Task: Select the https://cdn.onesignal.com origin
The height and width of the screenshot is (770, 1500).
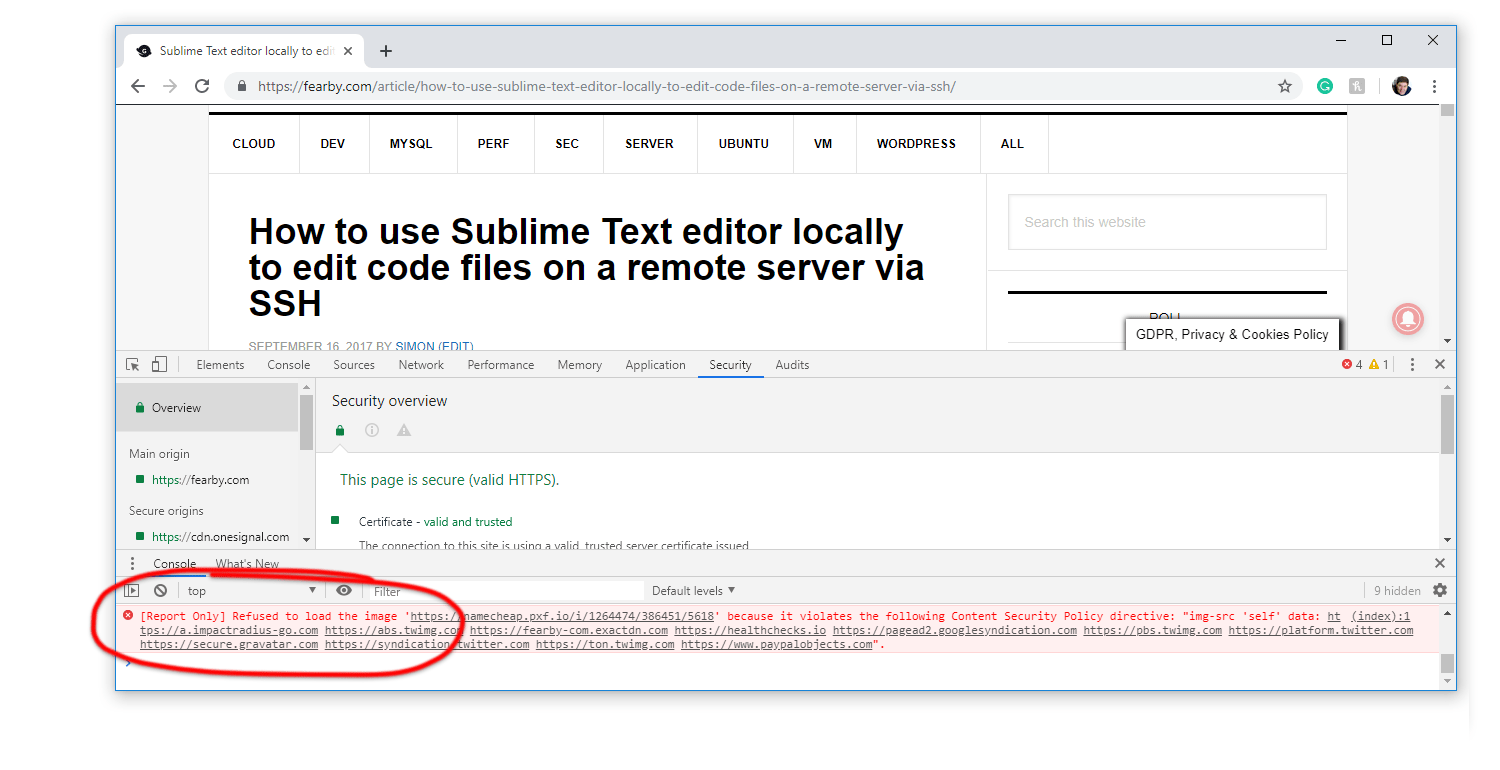Action: (x=220, y=537)
